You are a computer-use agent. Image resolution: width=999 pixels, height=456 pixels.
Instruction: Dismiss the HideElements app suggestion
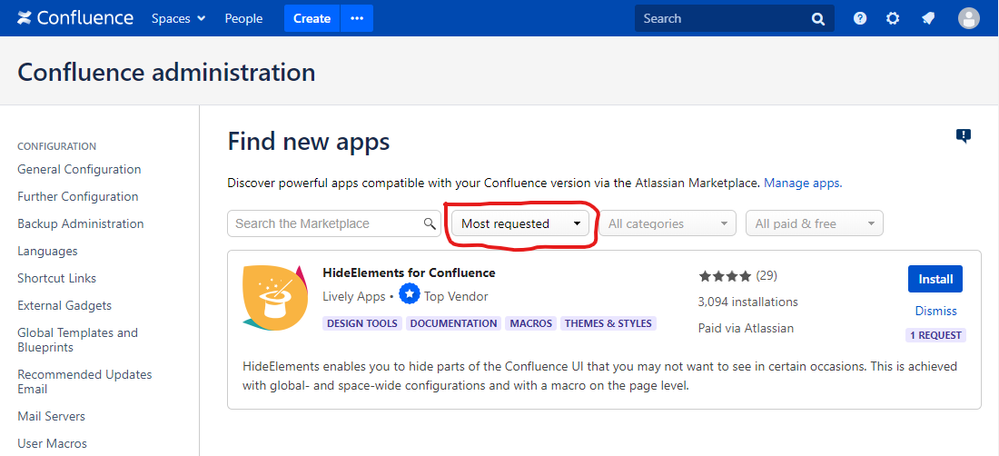(x=935, y=311)
